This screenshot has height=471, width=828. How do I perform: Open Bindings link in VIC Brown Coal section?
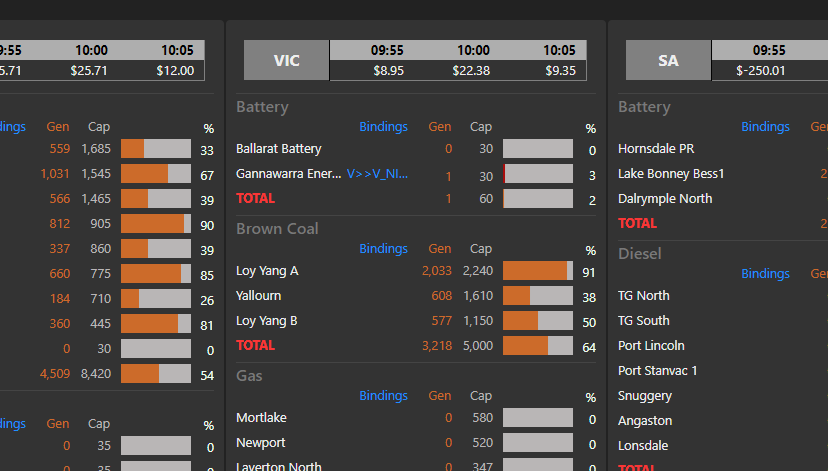tap(383, 249)
